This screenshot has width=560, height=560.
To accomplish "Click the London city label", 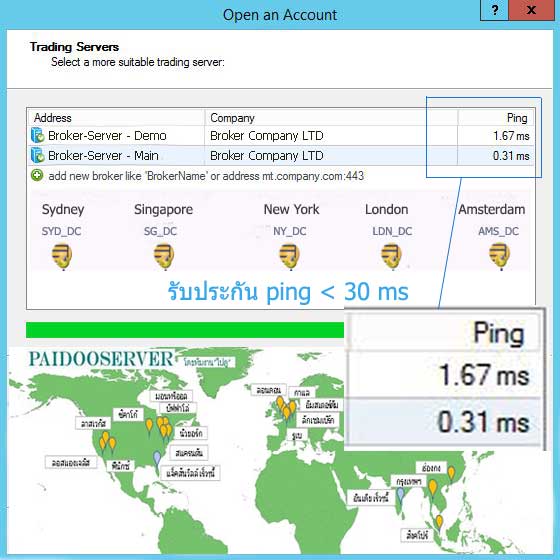I will pos(386,209).
